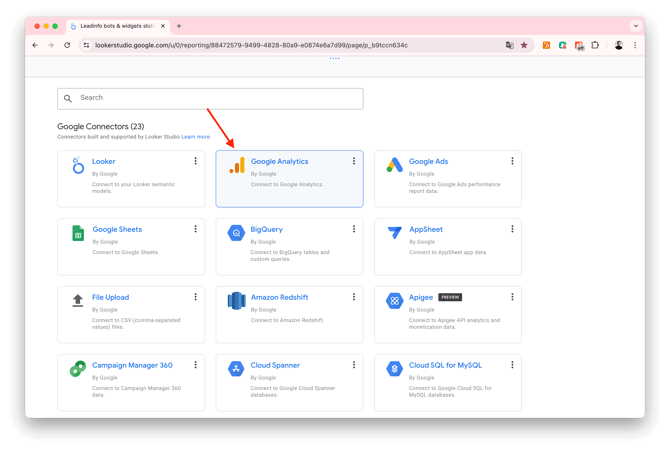The height and width of the screenshot is (451, 670).
Task: Select the Google Sheets connector title
Action: (117, 229)
